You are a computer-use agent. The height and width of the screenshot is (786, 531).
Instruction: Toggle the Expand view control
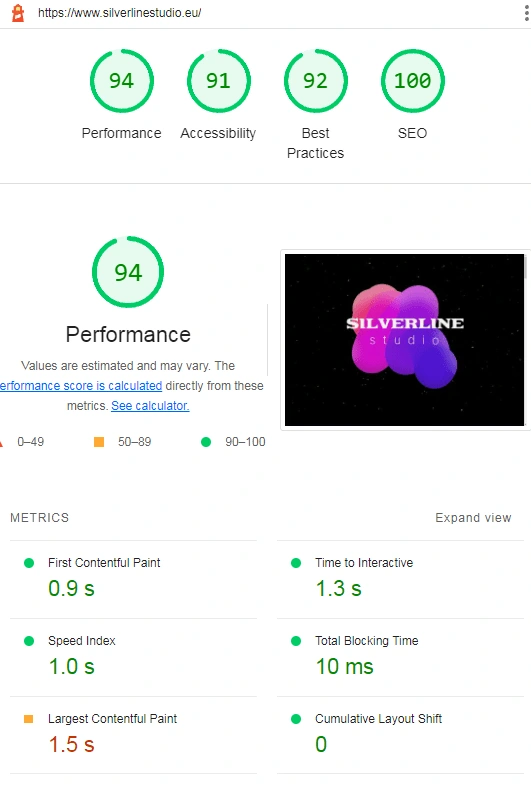(x=473, y=518)
